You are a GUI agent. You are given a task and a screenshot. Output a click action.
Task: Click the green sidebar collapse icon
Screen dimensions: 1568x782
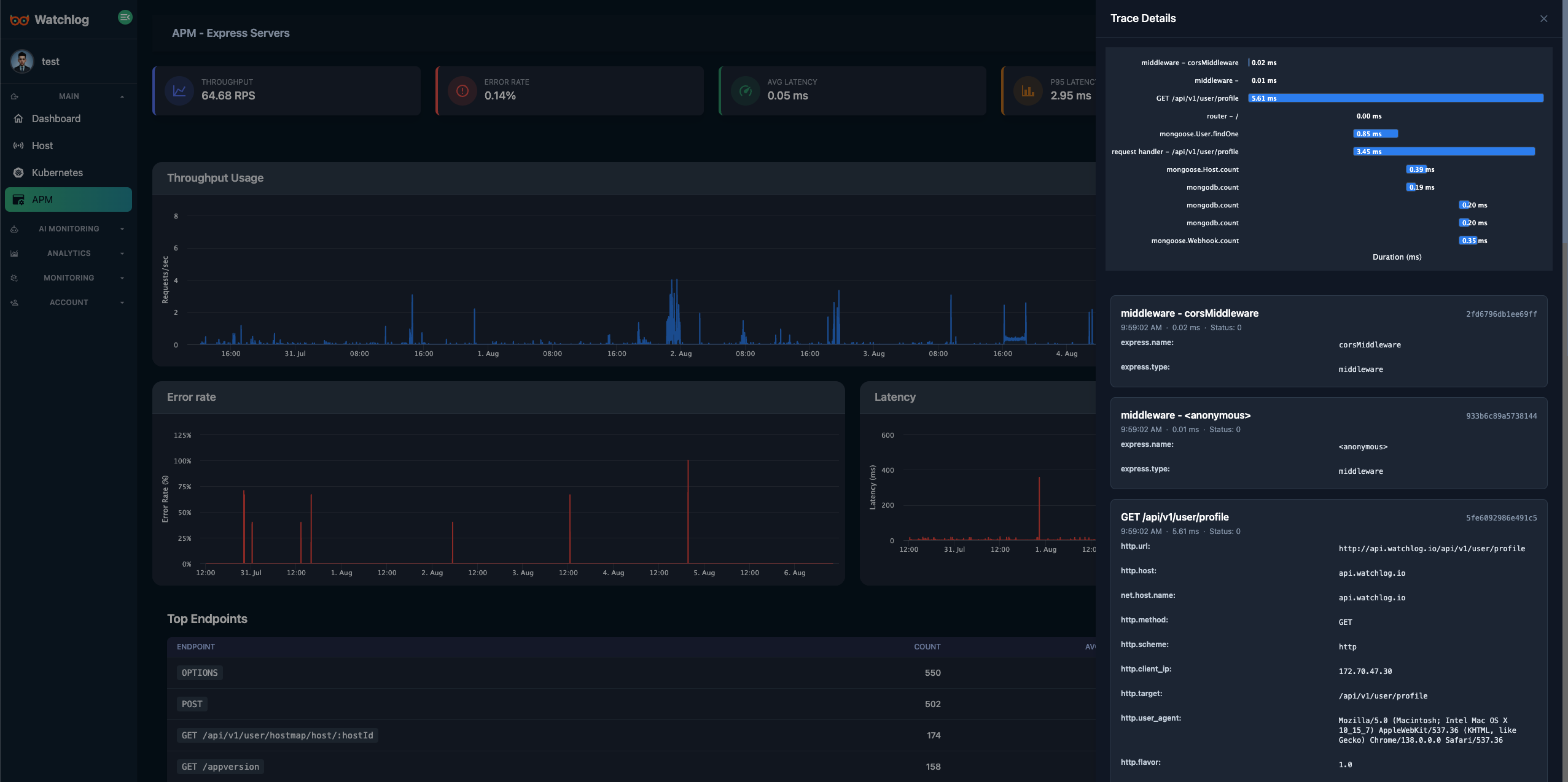[125, 18]
